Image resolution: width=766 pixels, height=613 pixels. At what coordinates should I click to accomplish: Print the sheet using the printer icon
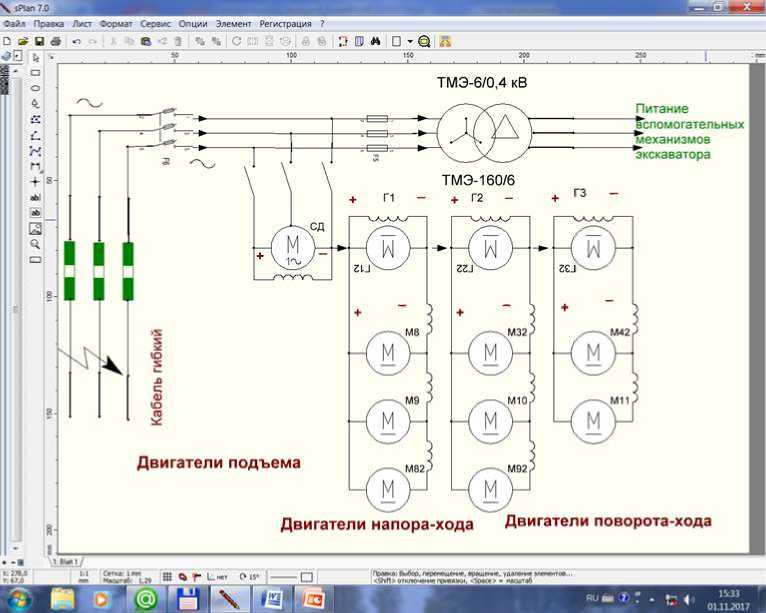(56, 42)
